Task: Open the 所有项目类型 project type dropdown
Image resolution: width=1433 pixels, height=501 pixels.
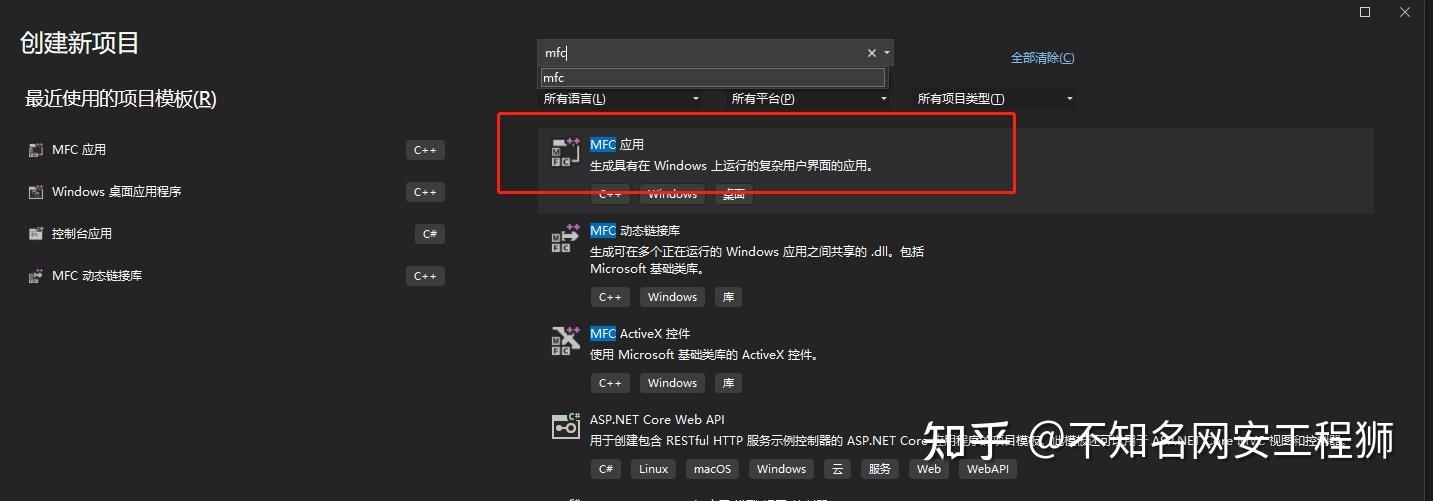Action: pos(995,99)
